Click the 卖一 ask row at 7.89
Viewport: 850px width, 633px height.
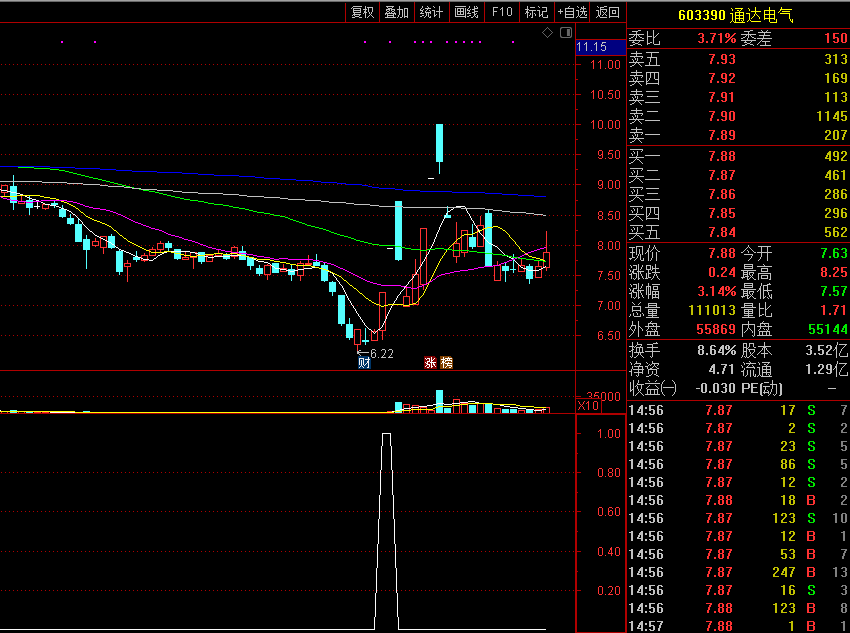click(738, 135)
